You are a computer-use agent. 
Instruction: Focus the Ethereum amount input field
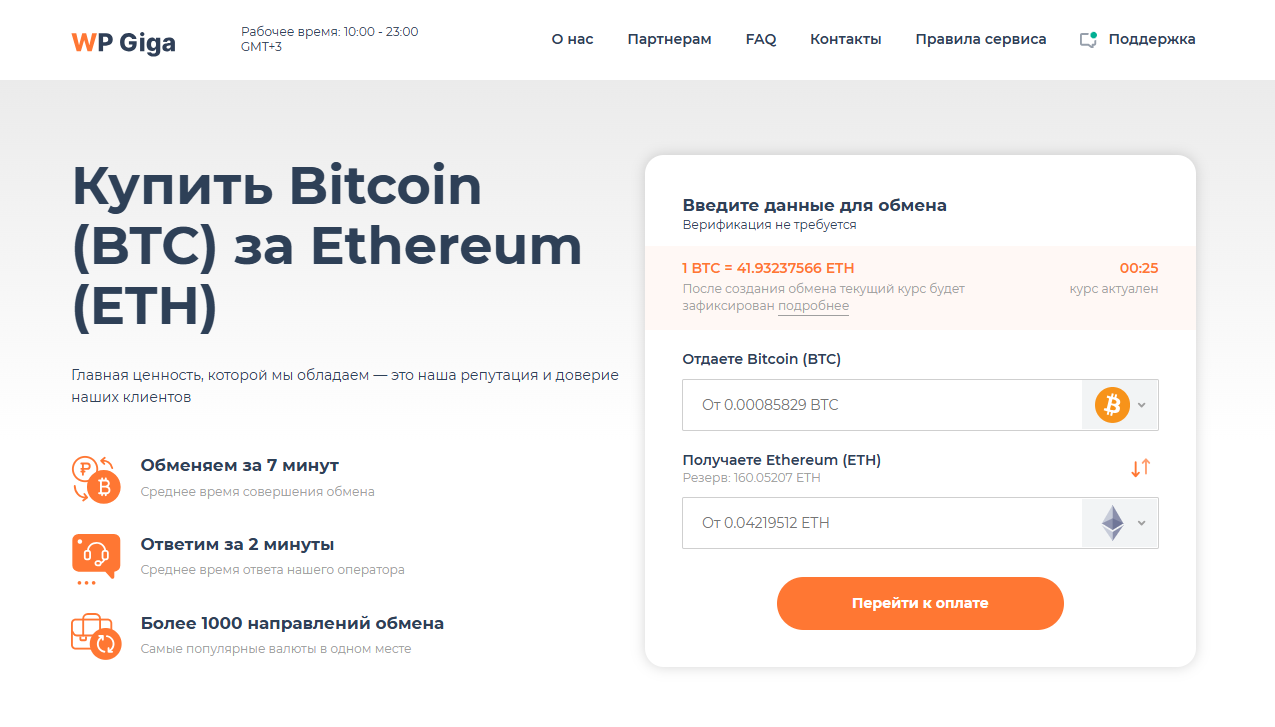[x=882, y=523]
